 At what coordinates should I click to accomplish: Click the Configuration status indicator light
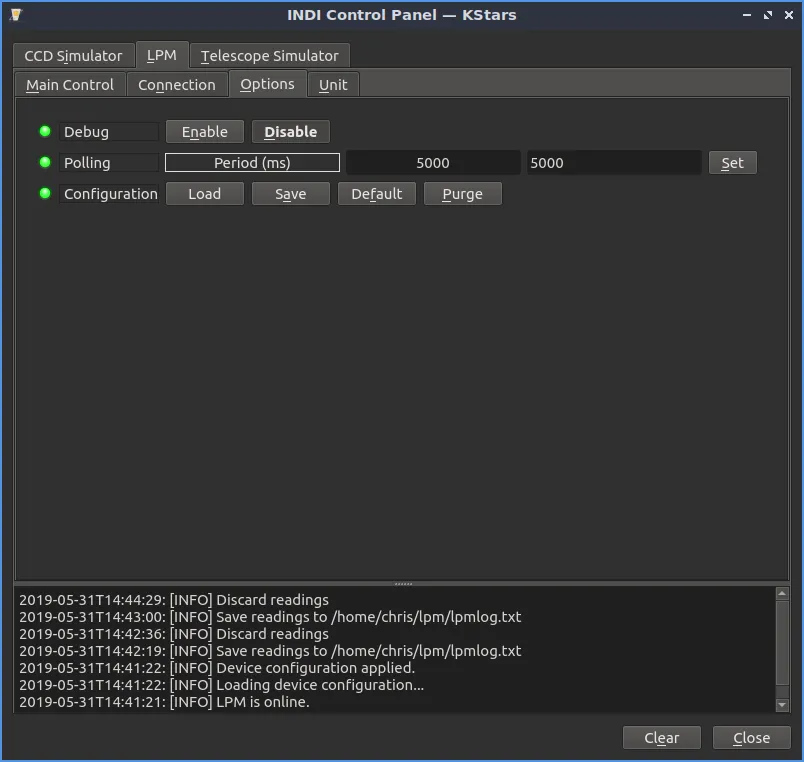tap(45, 193)
